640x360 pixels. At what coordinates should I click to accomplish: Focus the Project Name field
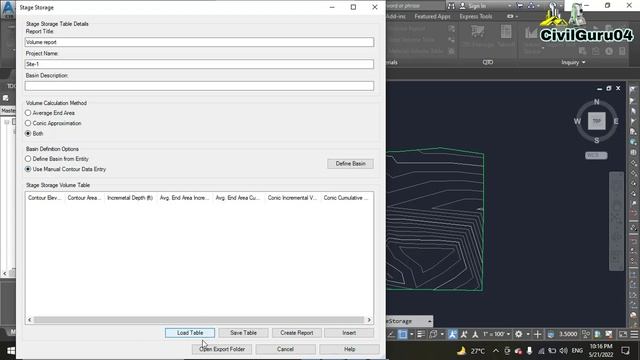point(199,64)
